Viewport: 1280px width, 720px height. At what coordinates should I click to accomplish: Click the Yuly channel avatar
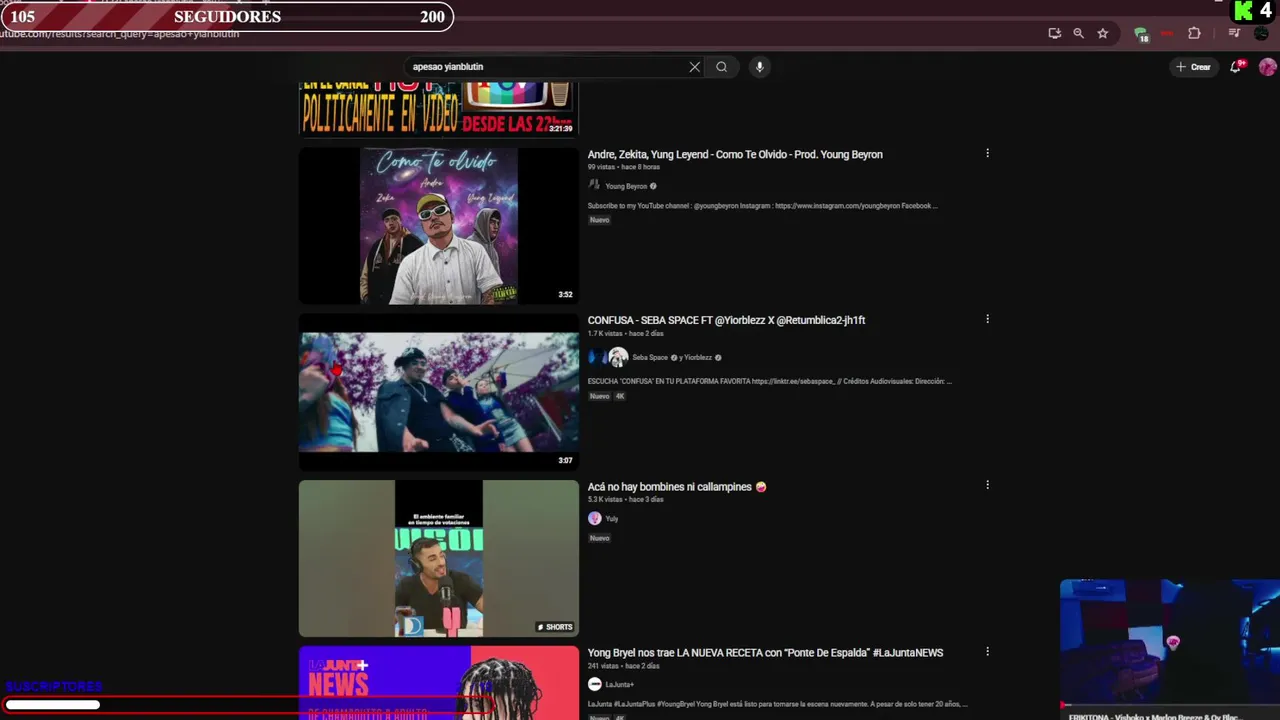coord(594,518)
